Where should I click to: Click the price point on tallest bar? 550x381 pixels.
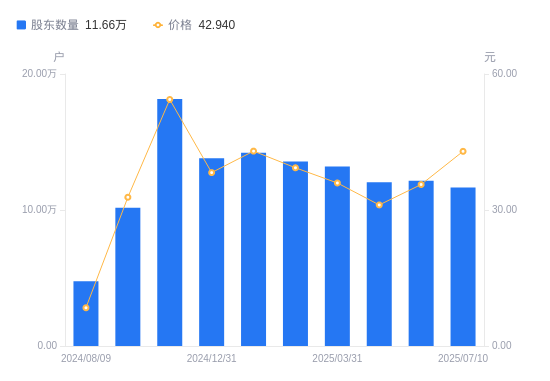point(170,100)
